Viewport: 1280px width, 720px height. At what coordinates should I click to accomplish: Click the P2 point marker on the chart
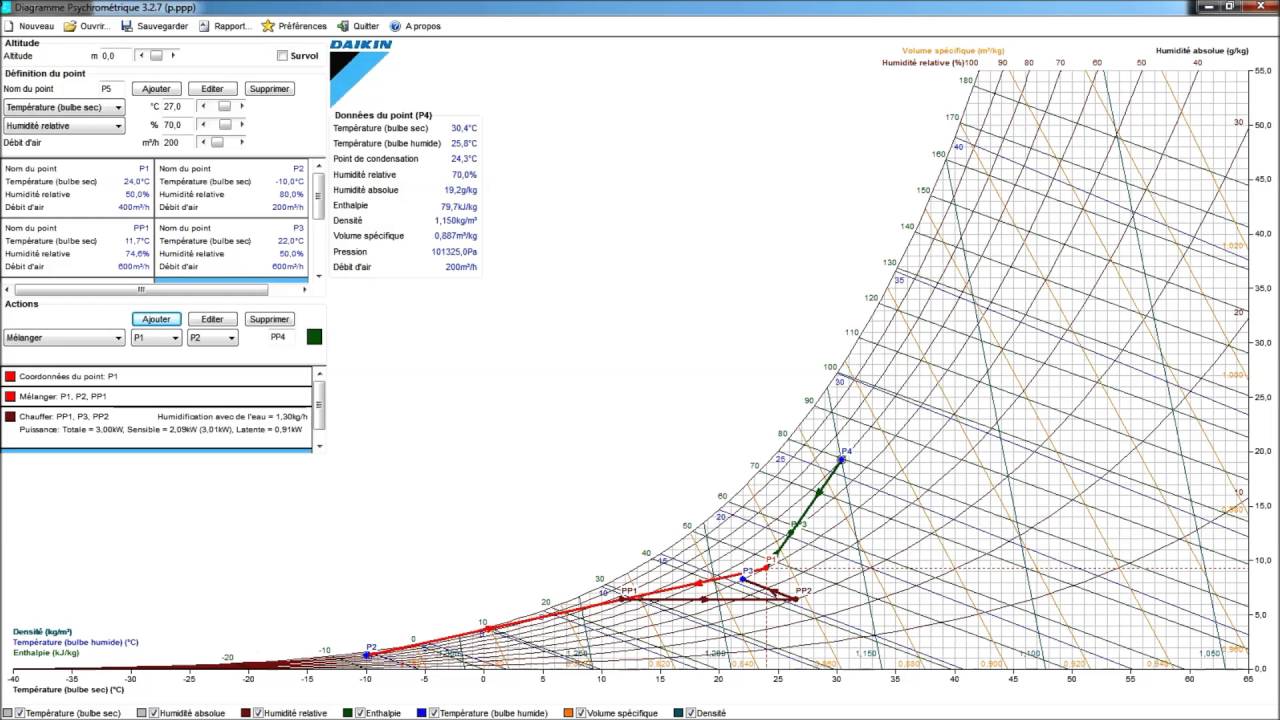pyautogui.click(x=367, y=655)
